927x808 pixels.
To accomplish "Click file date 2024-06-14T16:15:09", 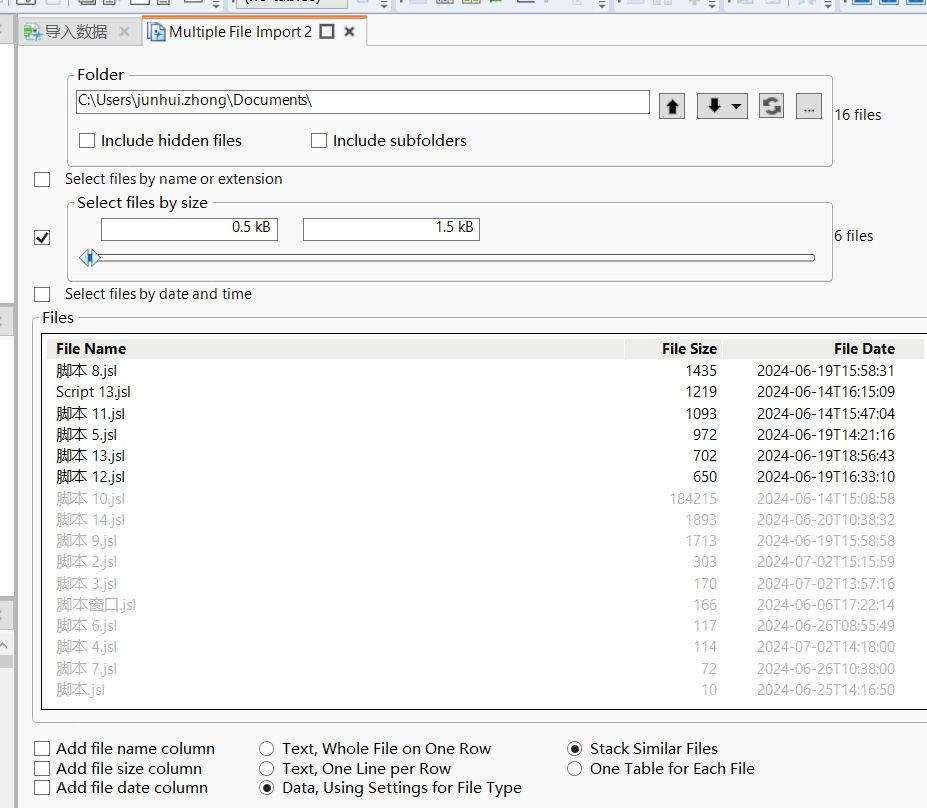I will (x=826, y=392).
